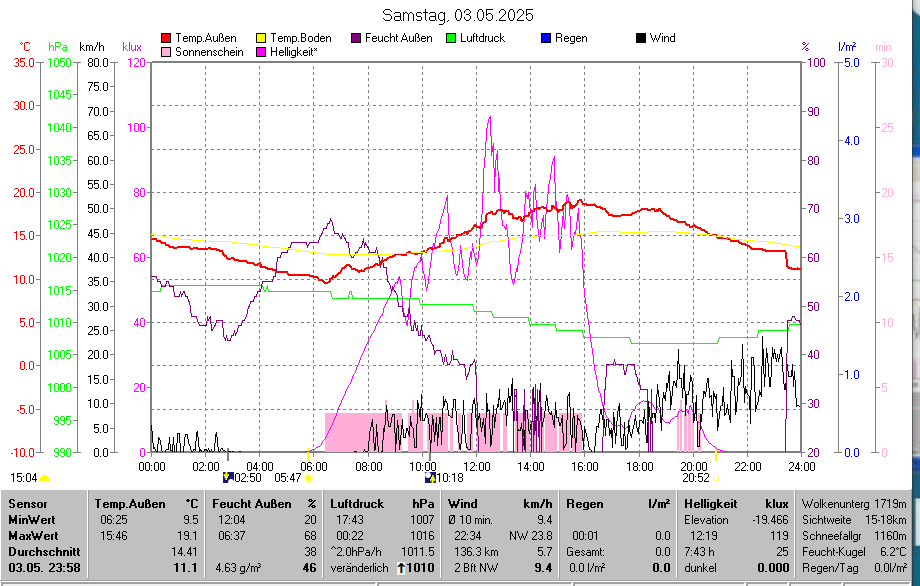This screenshot has height=586, width=920.
Task: Click the sunset icon beside 20:52
Action: click(716, 478)
